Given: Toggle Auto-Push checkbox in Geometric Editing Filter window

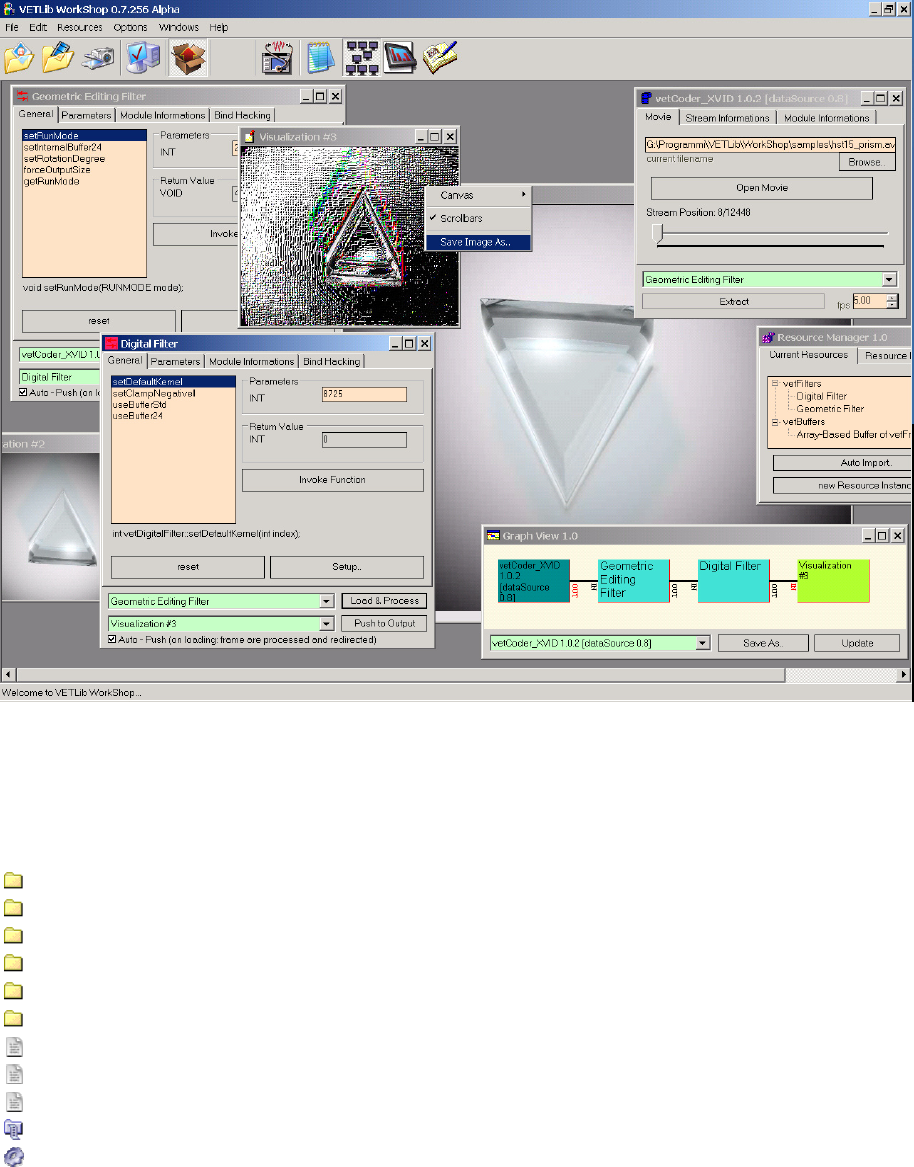Looking at the screenshot, I should 23,392.
